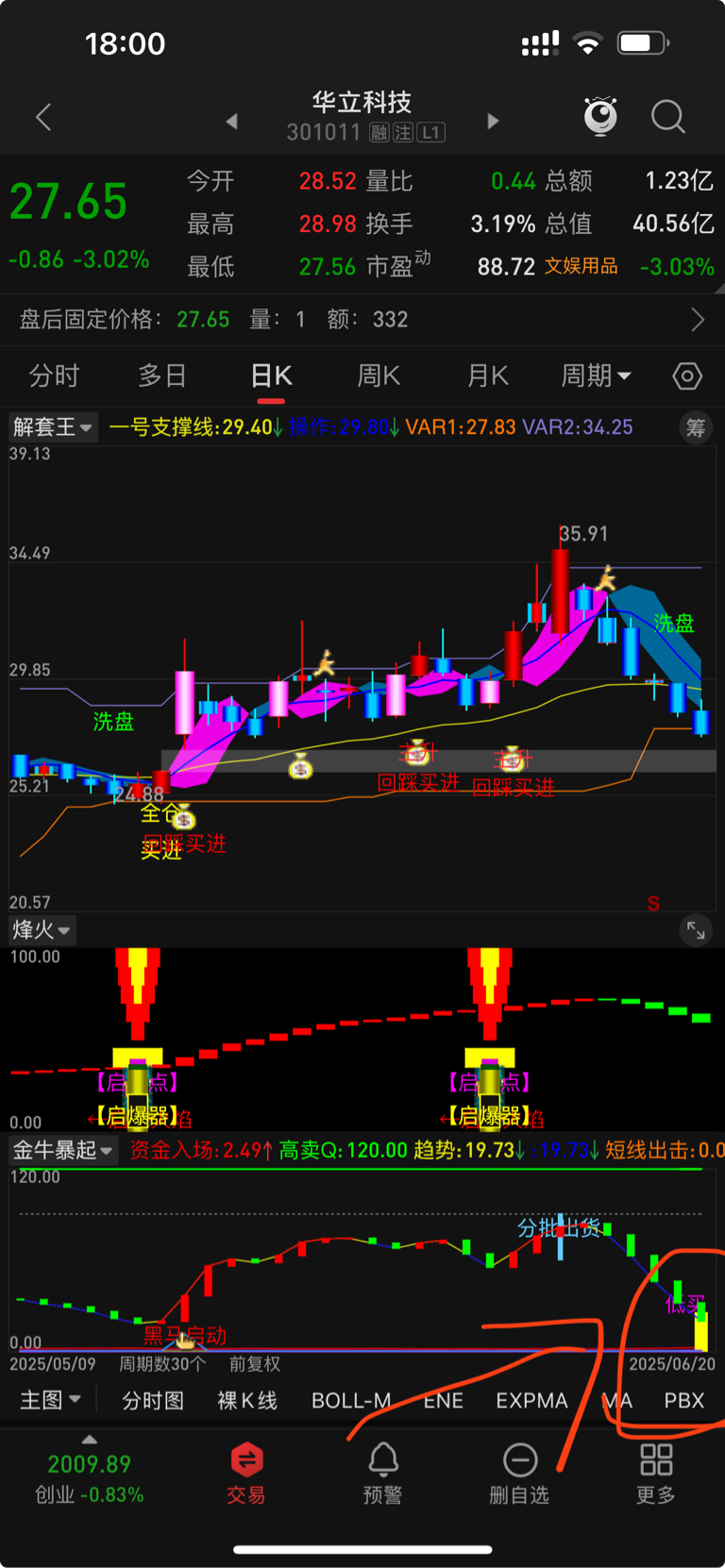Switch to 周K tab
The height and width of the screenshot is (1568, 725).
tap(379, 376)
